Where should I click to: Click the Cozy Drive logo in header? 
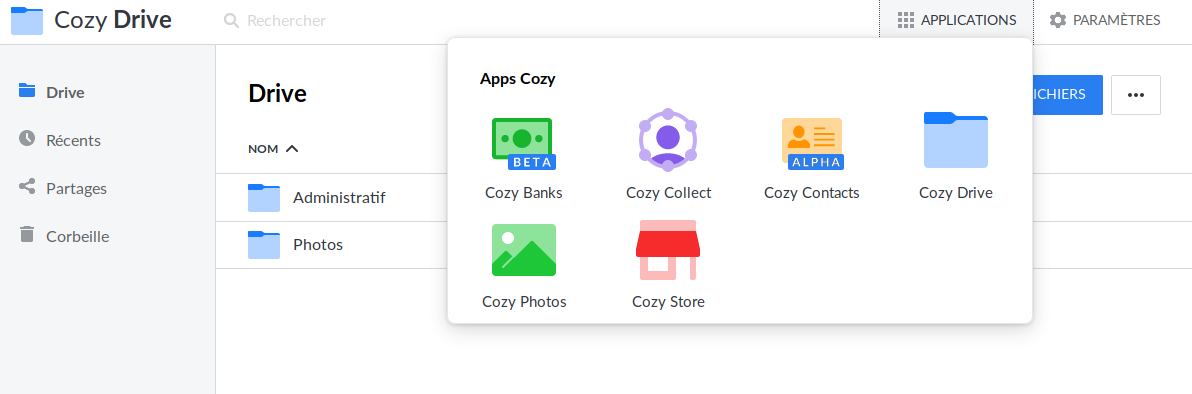pyautogui.click(x=27, y=21)
